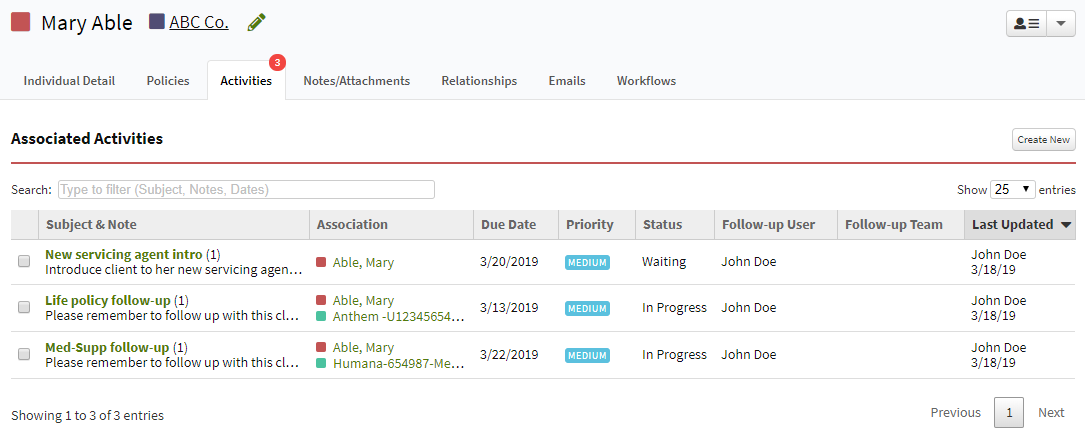Open the Humana-654987 policy link
Screen dimensions: 1085x430
click(x=397, y=363)
